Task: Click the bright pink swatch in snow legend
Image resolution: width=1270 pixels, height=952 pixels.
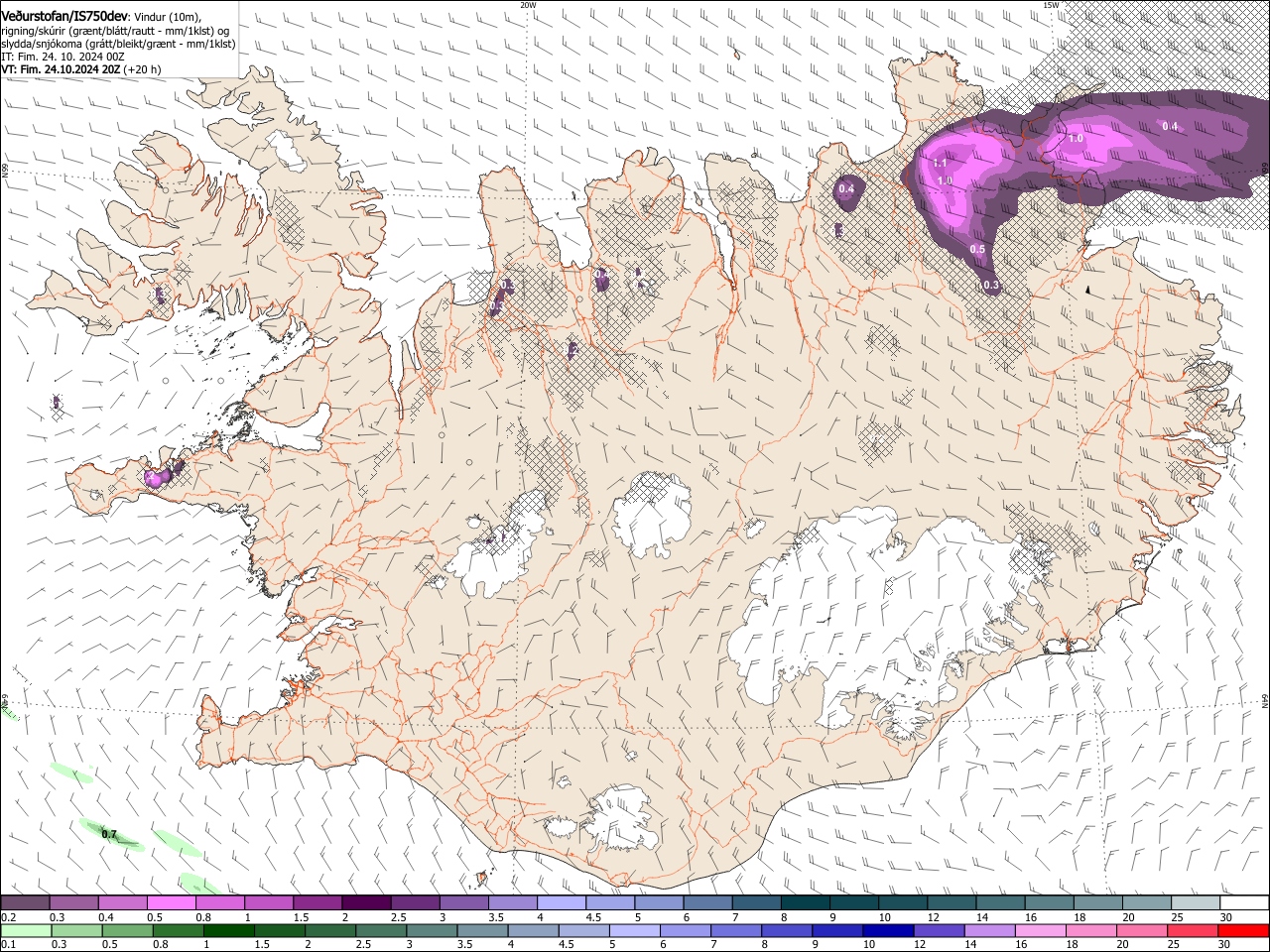Action: click(x=171, y=903)
